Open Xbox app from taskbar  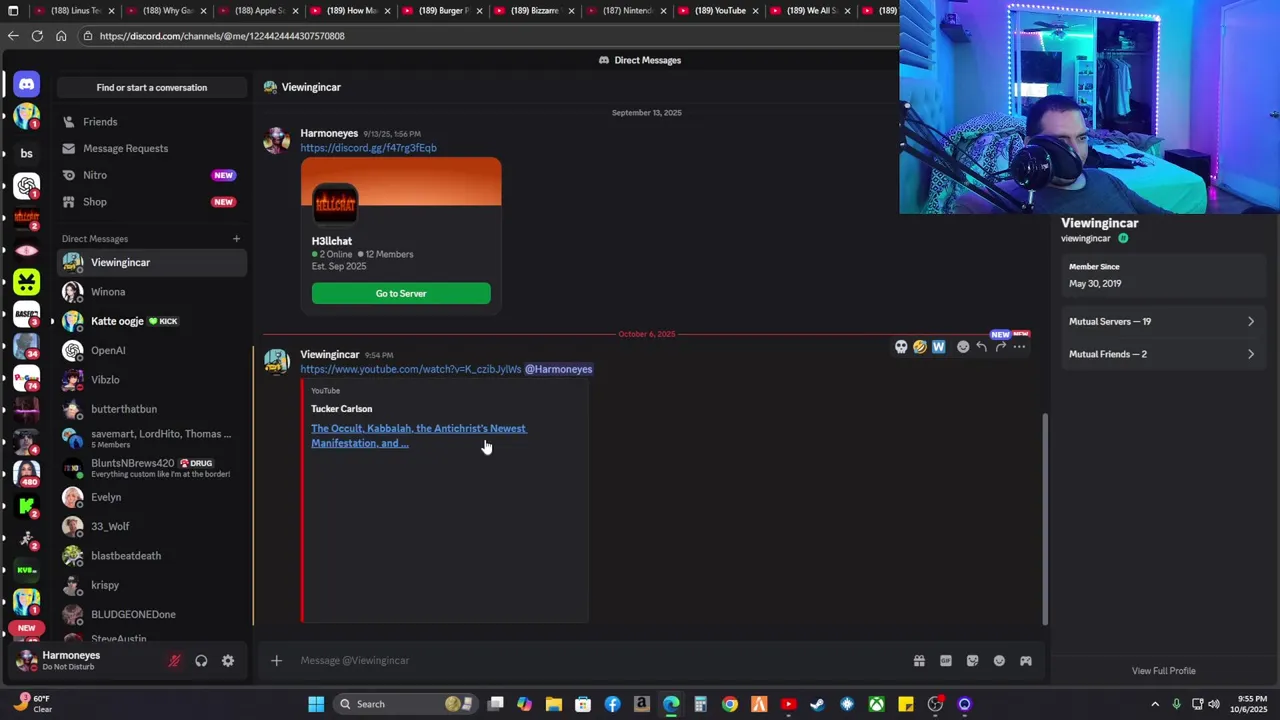(876, 704)
